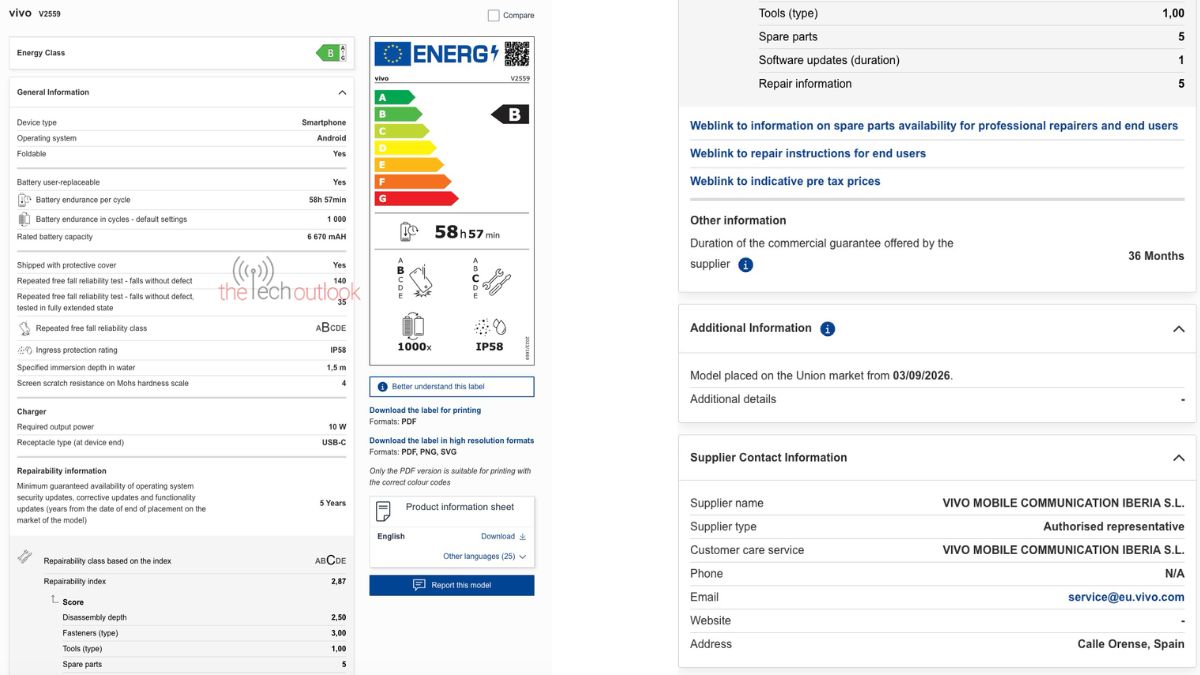The image size is (1200, 675).
Task: Click the Calle Orense, Spain address
Action: [1131, 644]
